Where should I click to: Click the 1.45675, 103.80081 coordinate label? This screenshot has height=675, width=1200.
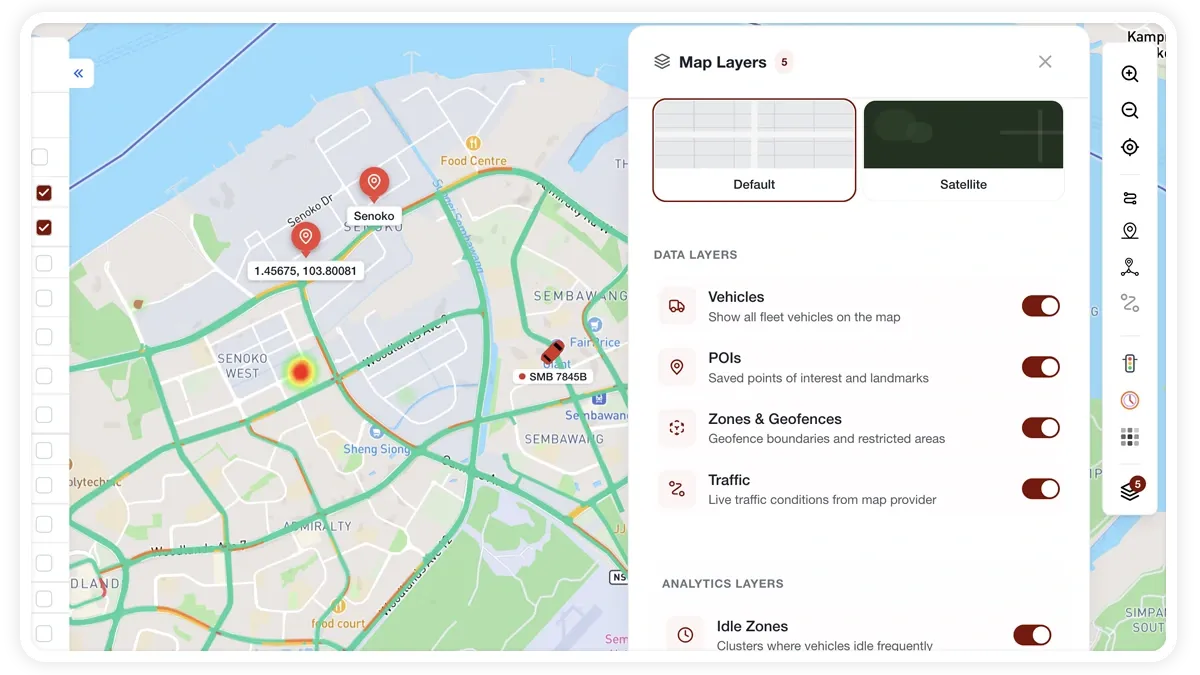coord(305,270)
